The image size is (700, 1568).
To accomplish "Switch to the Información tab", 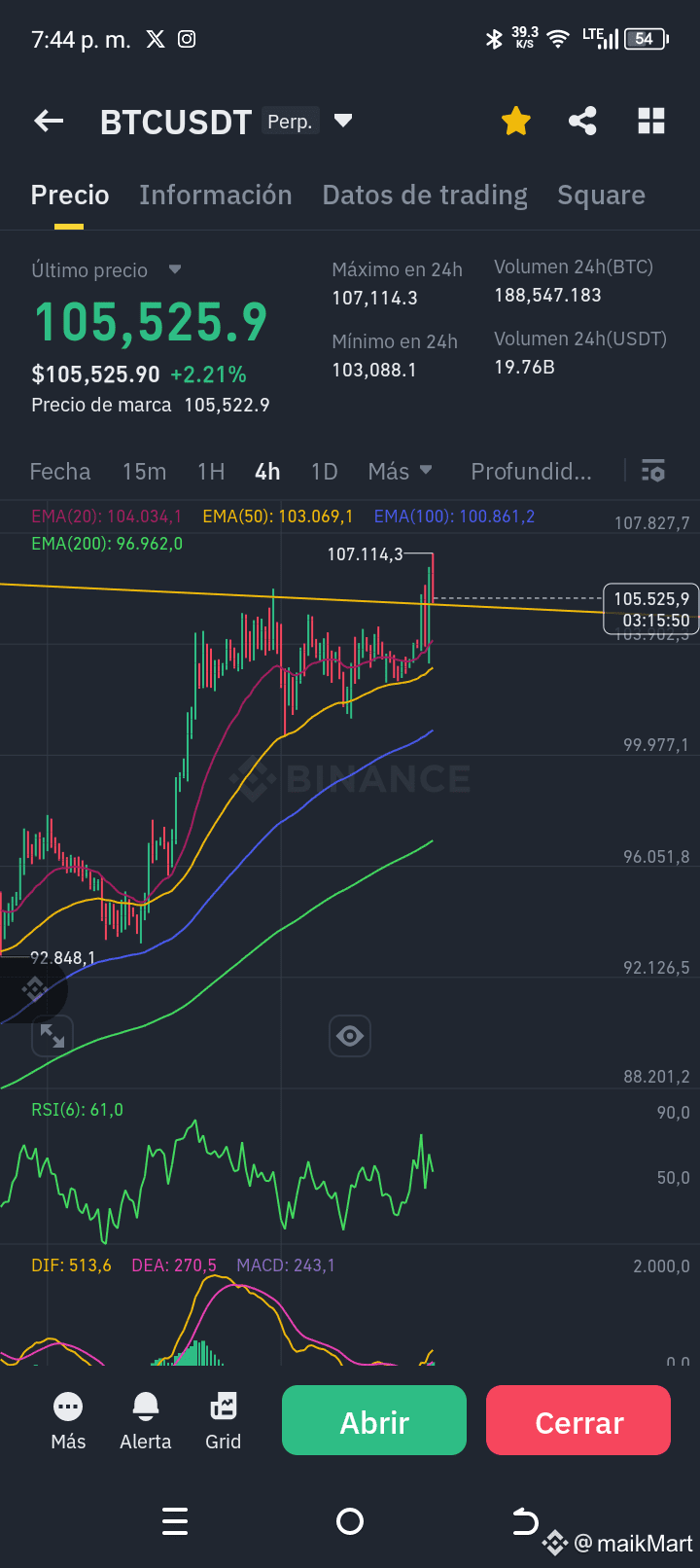I will click(216, 196).
